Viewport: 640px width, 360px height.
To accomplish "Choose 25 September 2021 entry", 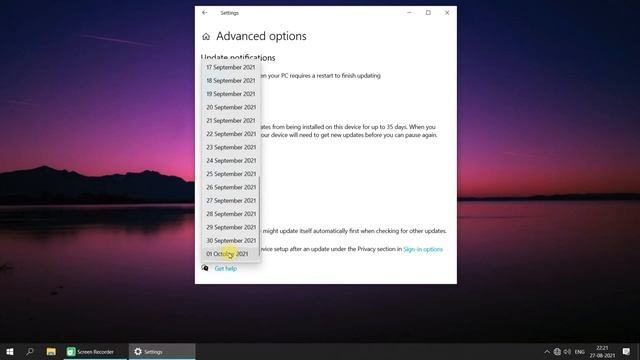I will 231,174.
